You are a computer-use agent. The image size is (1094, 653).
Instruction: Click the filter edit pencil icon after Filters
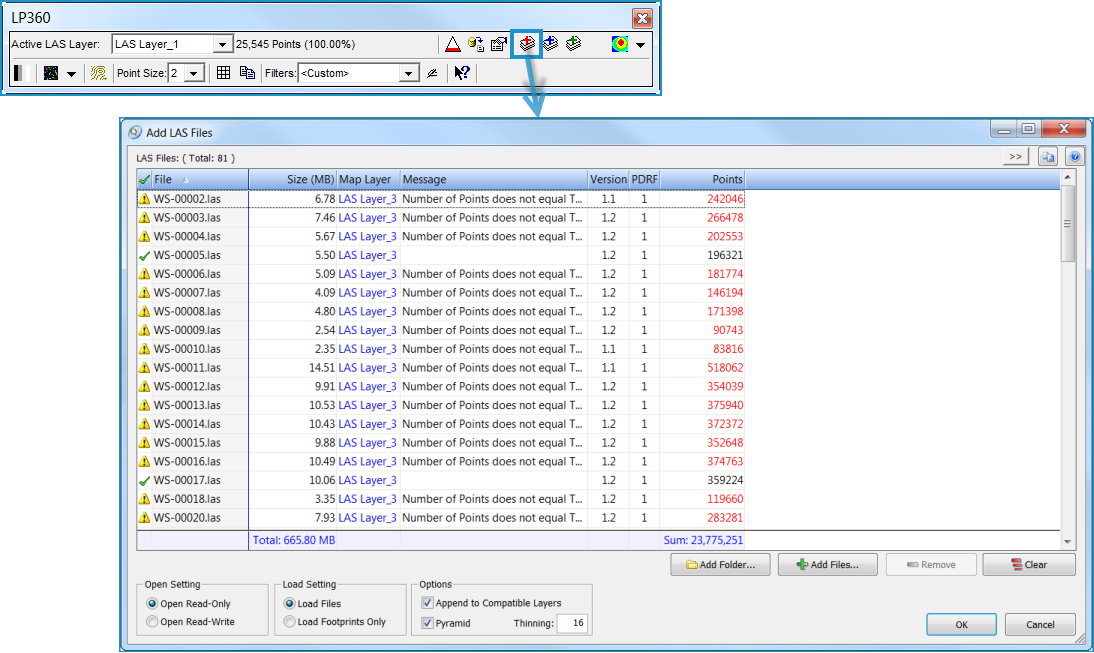point(433,73)
